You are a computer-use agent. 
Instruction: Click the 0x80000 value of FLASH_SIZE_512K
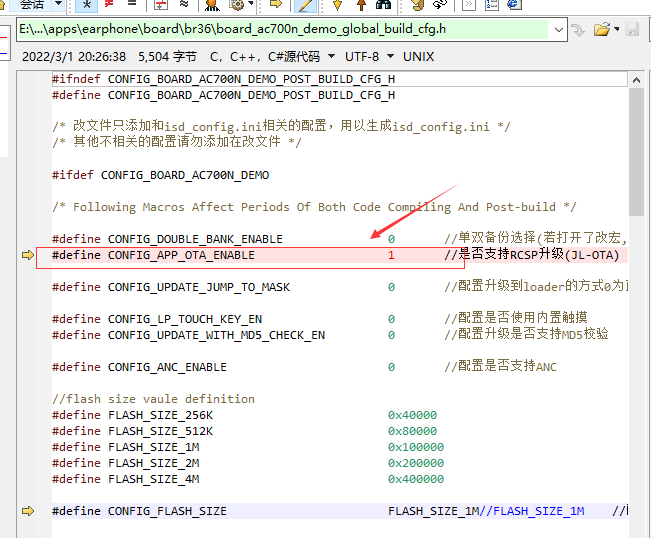tap(412, 431)
